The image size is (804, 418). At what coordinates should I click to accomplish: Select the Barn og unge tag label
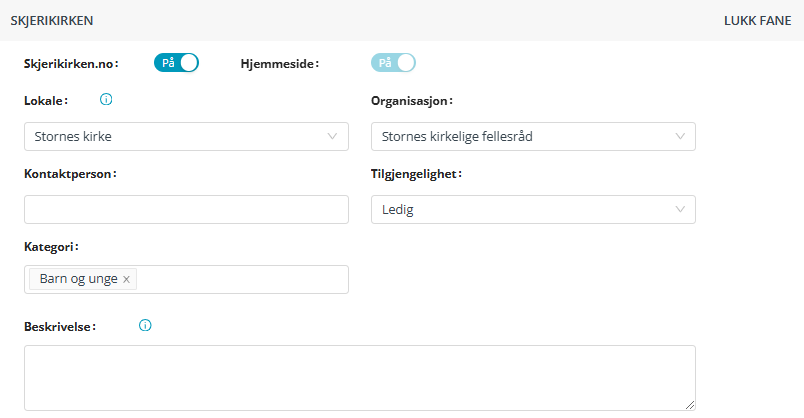coord(78,279)
